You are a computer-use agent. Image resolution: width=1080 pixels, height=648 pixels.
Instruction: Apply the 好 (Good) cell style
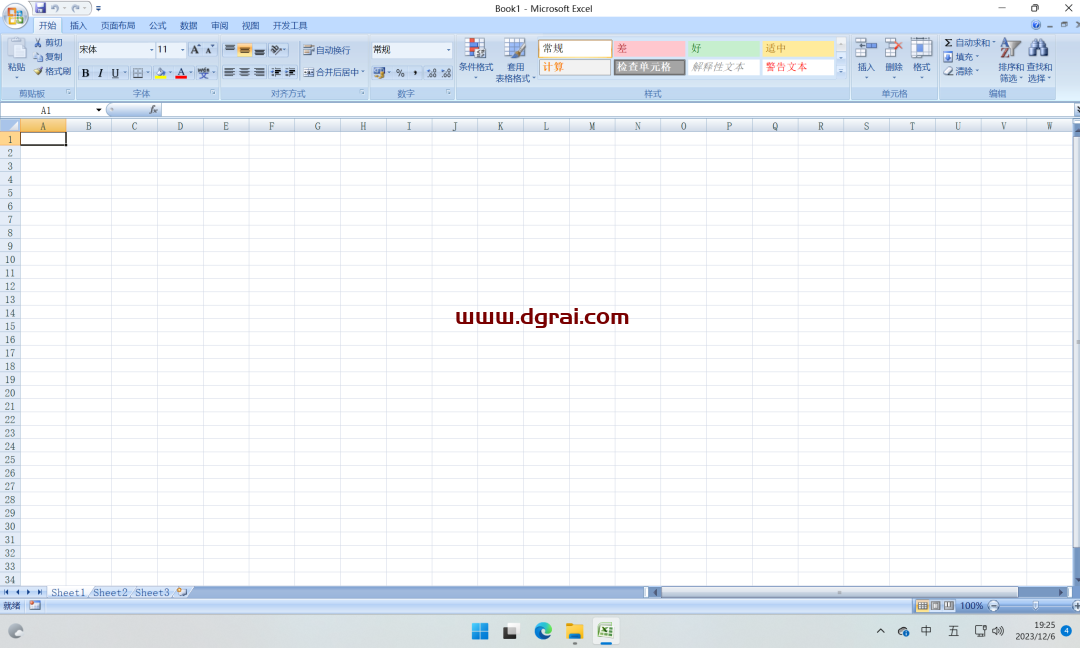[x=723, y=49]
